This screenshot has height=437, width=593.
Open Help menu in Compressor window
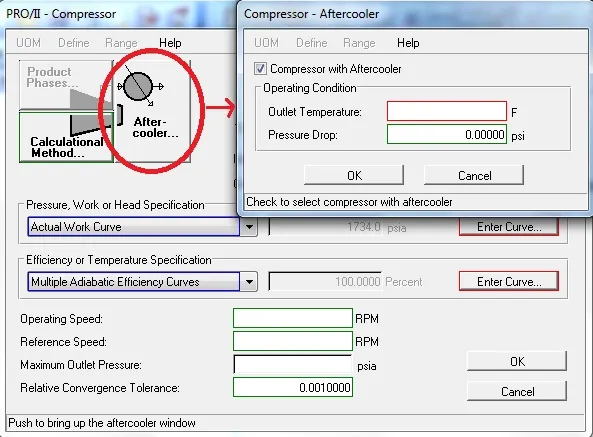click(x=170, y=43)
